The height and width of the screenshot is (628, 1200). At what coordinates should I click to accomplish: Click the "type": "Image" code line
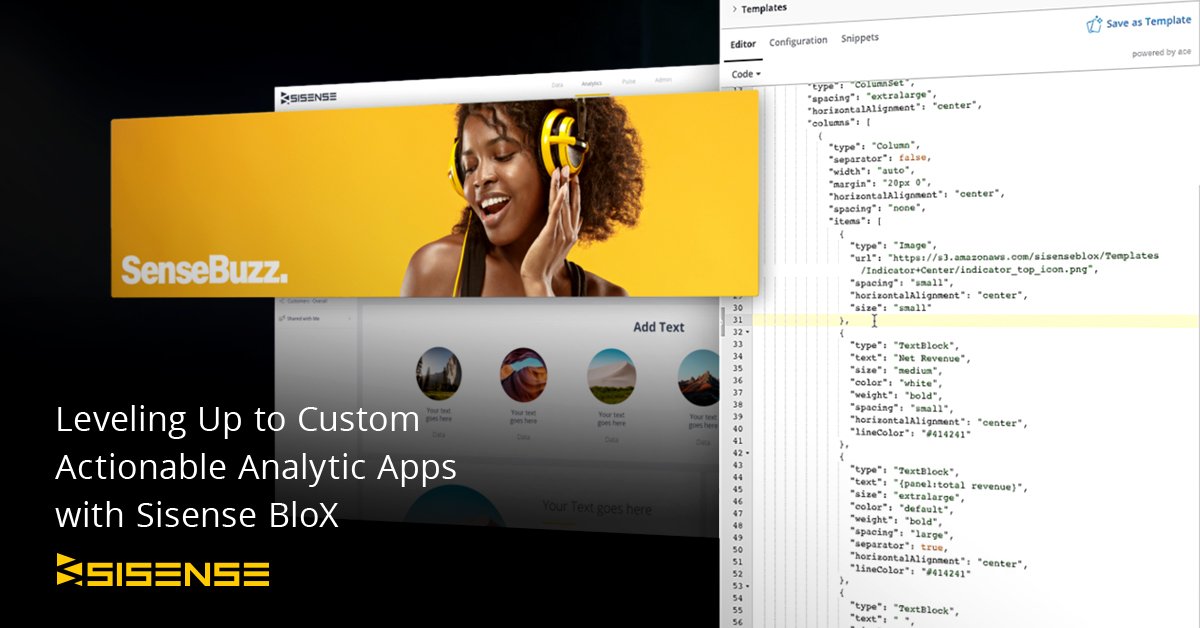coord(893,245)
